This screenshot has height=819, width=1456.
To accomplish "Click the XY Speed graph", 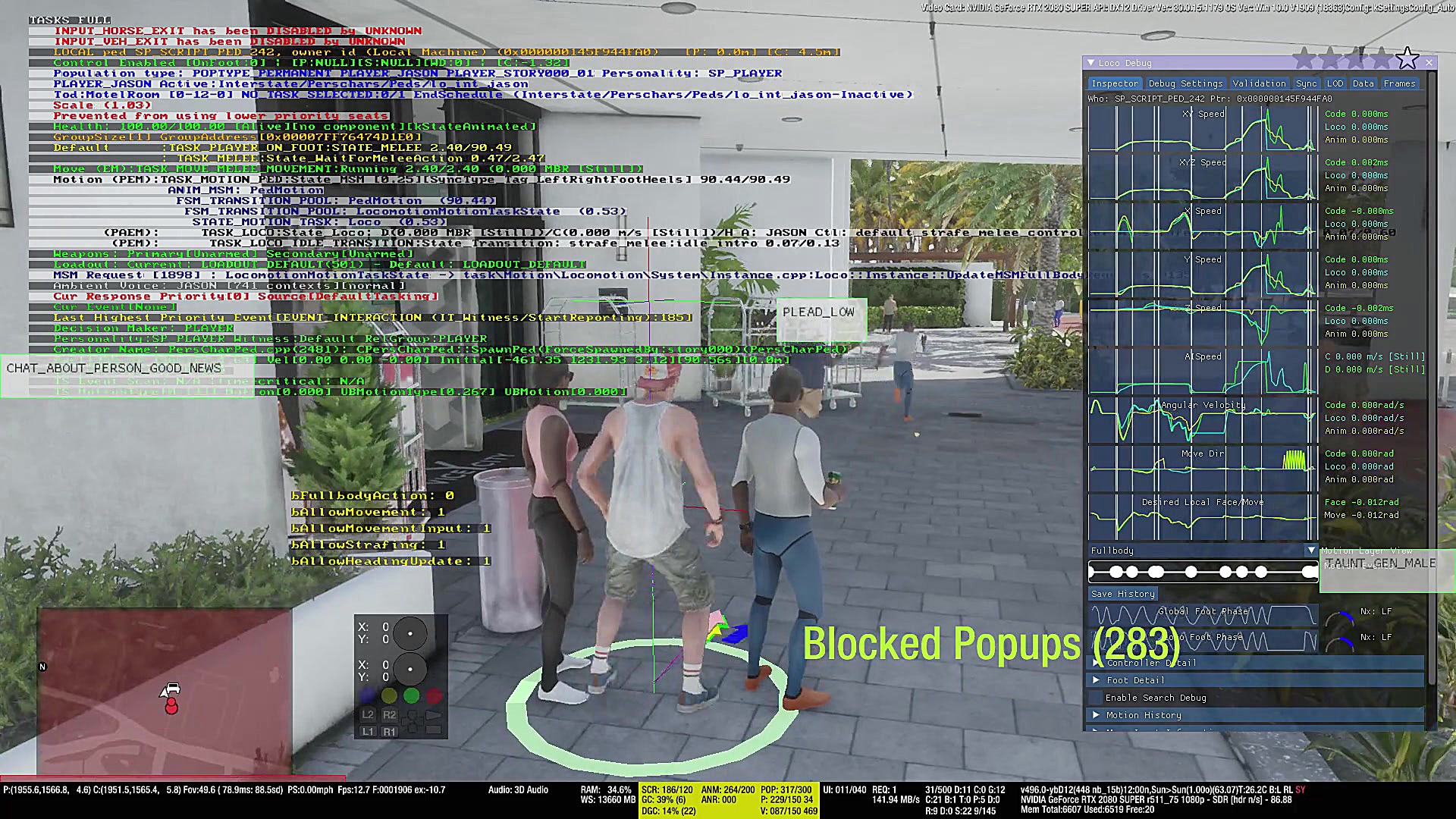I will [x=1203, y=129].
